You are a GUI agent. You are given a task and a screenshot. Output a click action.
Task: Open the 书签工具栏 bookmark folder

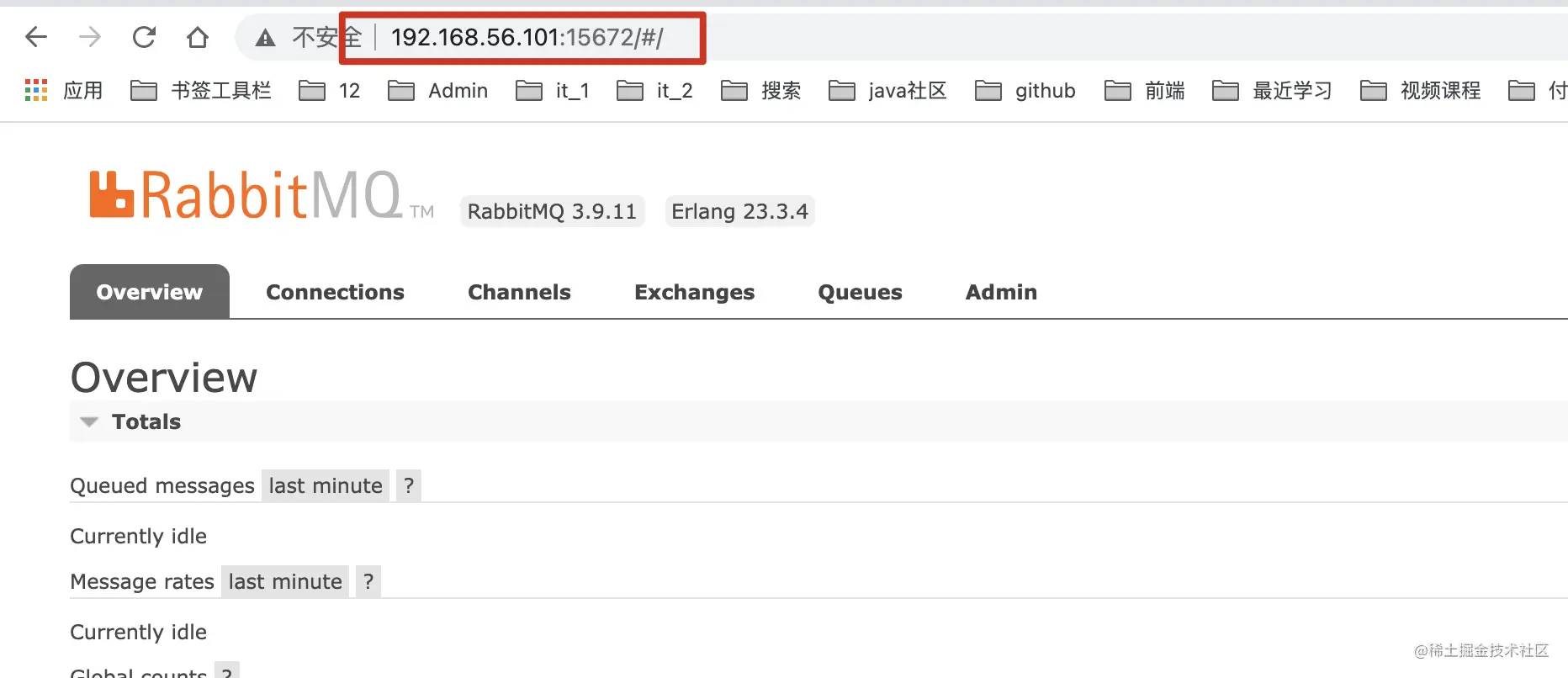201,90
